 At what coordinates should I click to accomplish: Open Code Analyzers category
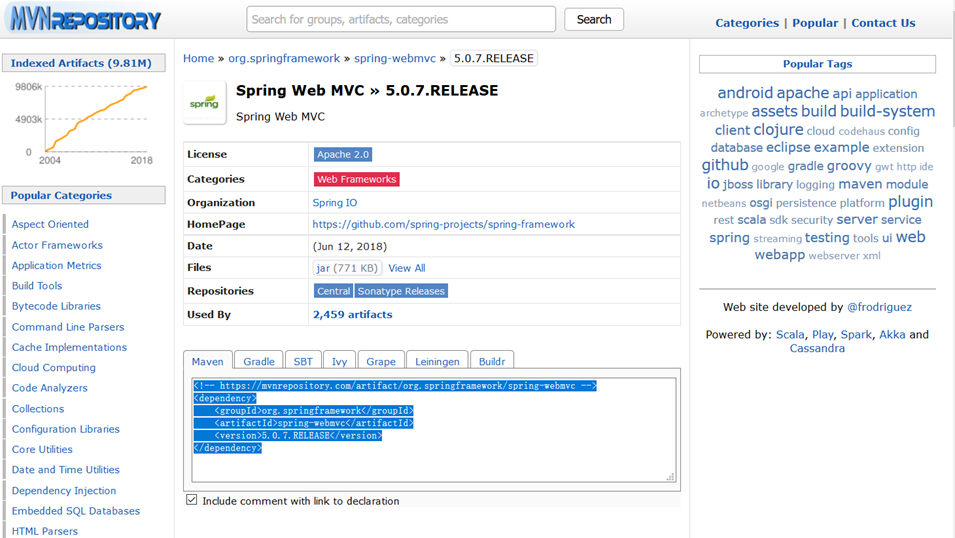point(49,388)
